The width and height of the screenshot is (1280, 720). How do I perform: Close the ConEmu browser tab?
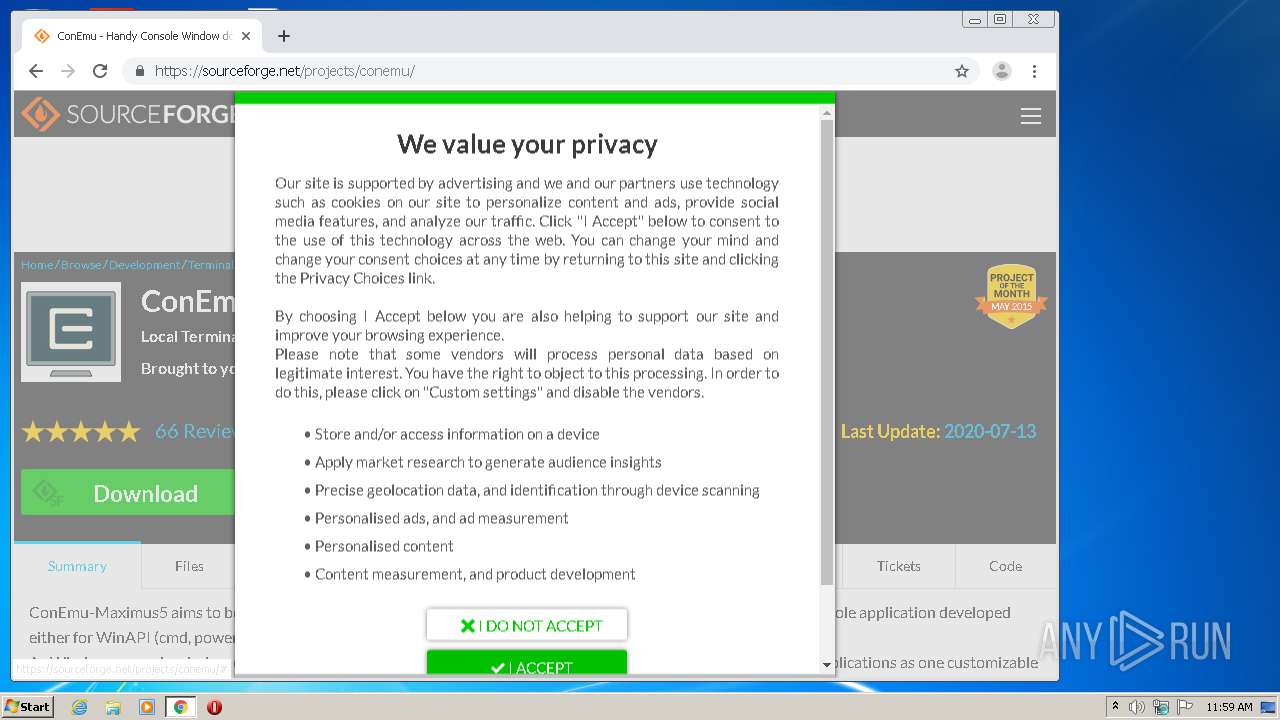point(246,36)
